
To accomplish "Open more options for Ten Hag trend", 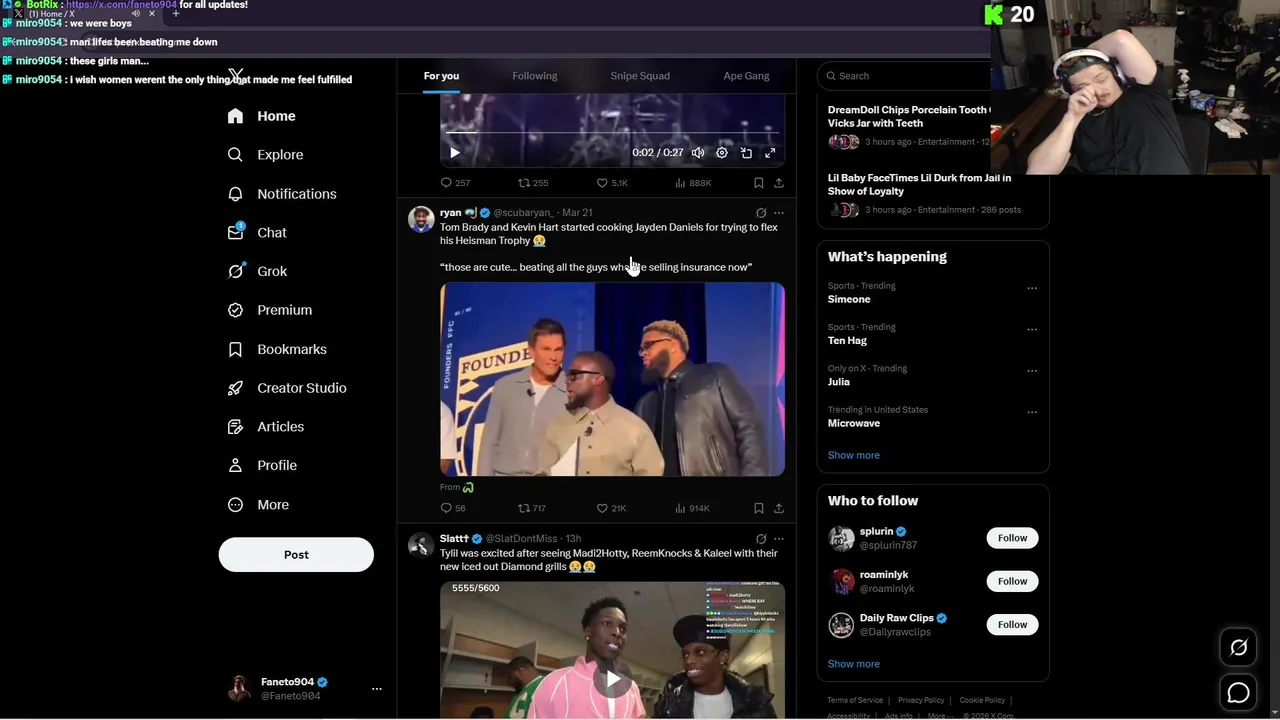I will click(x=1032, y=329).
